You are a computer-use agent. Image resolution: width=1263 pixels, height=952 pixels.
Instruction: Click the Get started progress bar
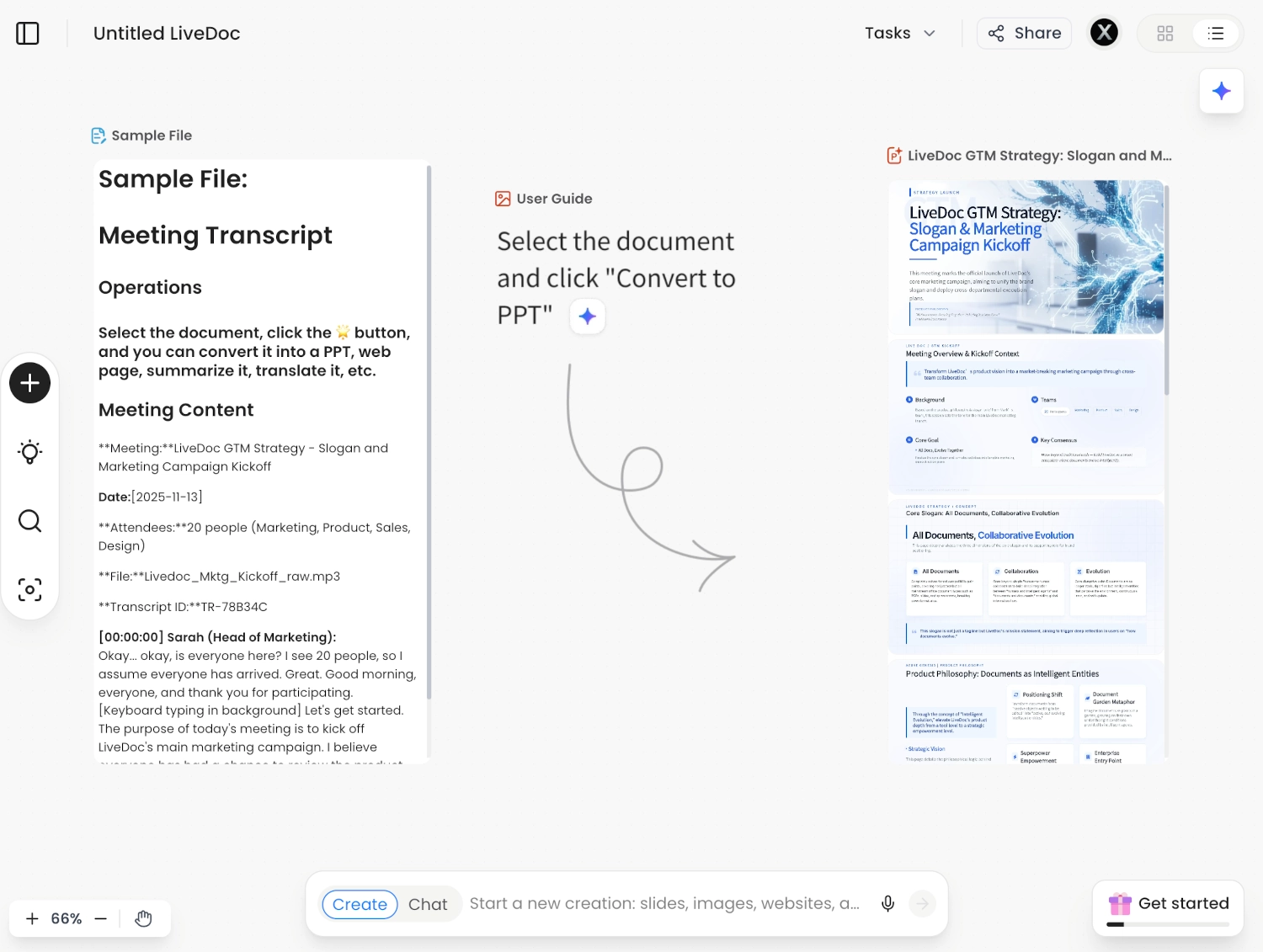pyautogui.click(x=1168, y=924)
